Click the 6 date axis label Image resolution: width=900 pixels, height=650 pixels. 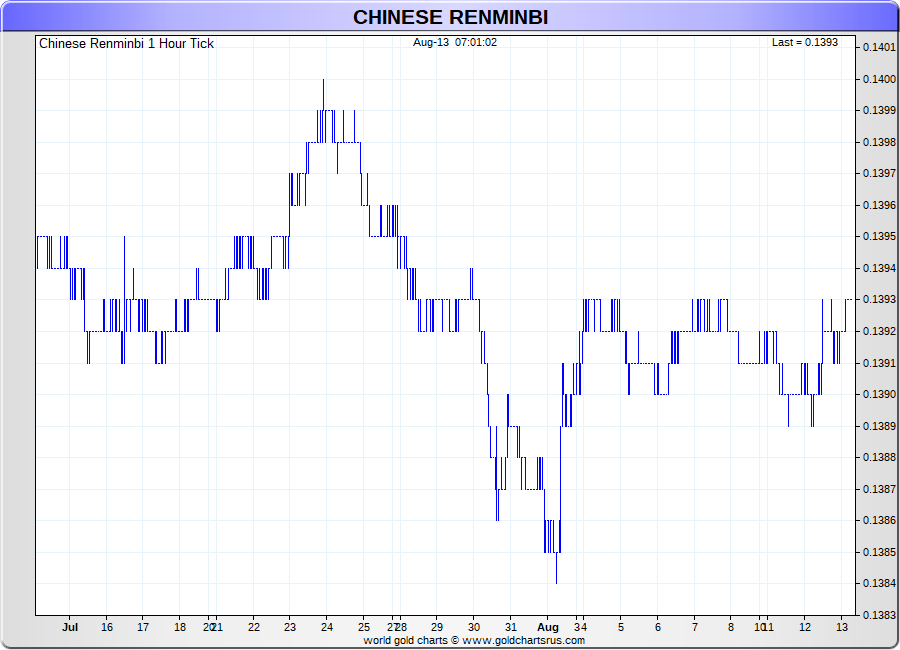(x=658, y=627)
